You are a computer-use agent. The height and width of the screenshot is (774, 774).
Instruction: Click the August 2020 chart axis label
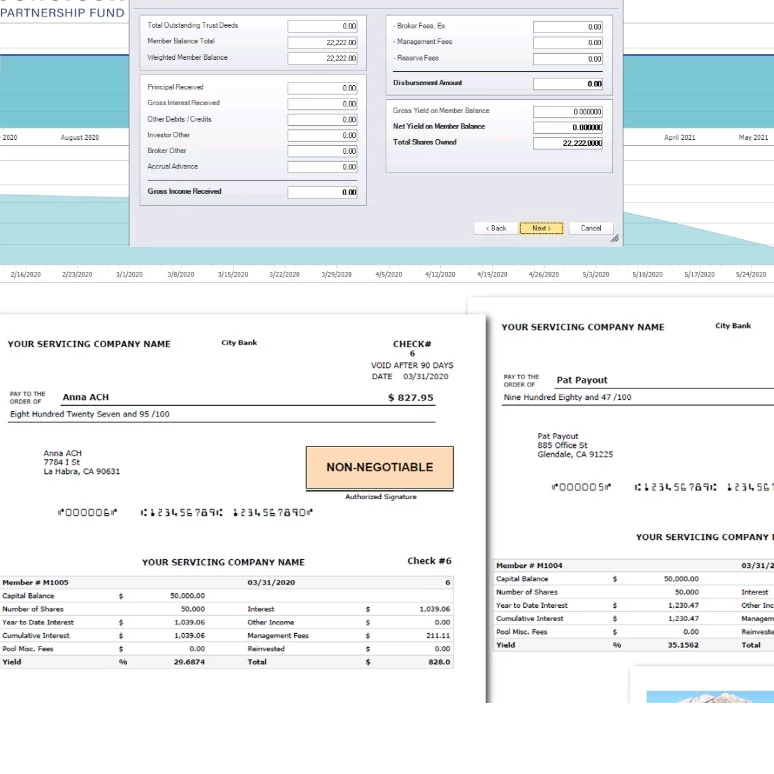pos(80,138)
